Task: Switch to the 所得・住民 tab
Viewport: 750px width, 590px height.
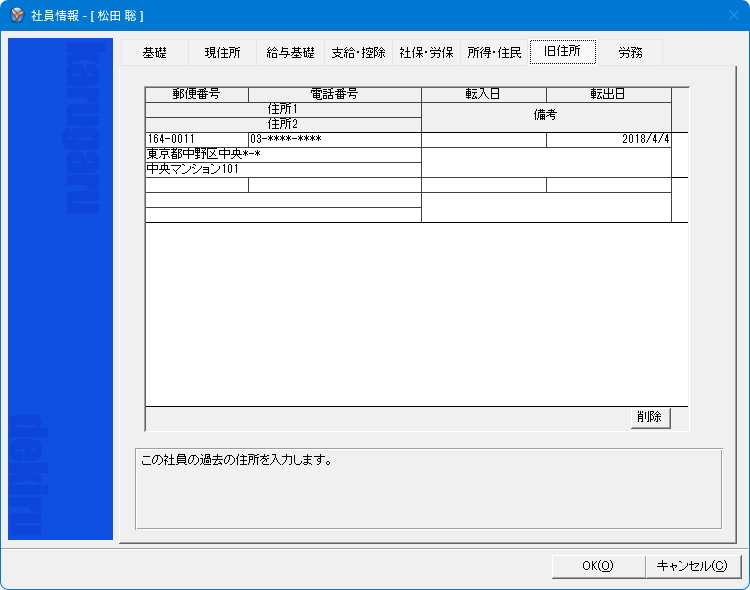Action: [x=494, y=53]
